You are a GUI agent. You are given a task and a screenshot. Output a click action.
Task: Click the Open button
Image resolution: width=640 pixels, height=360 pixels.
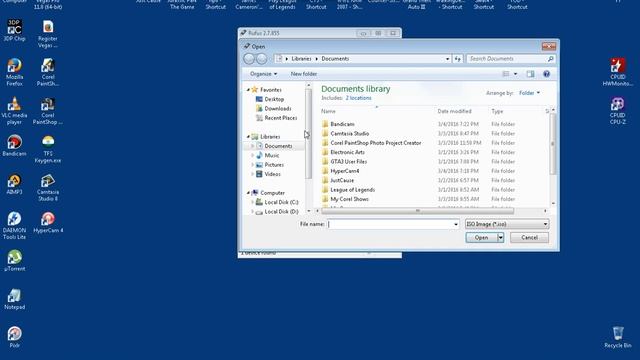[x=481, y=238]
